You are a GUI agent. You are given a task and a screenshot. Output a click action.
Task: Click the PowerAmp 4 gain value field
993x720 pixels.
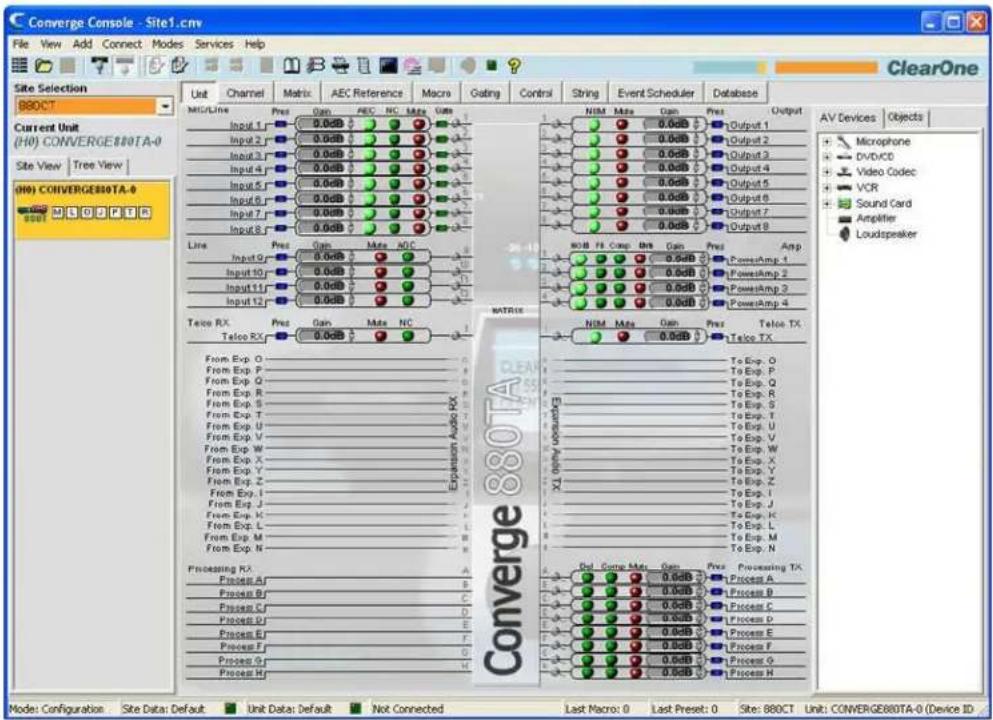point(673,303)
